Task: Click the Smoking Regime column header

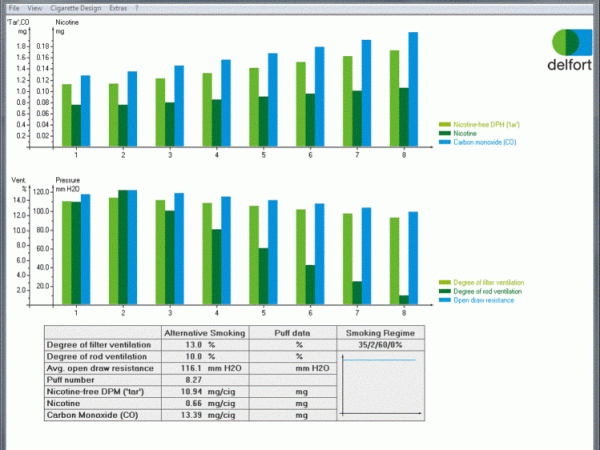Action: pyautogui.click(x=378, y=332)
